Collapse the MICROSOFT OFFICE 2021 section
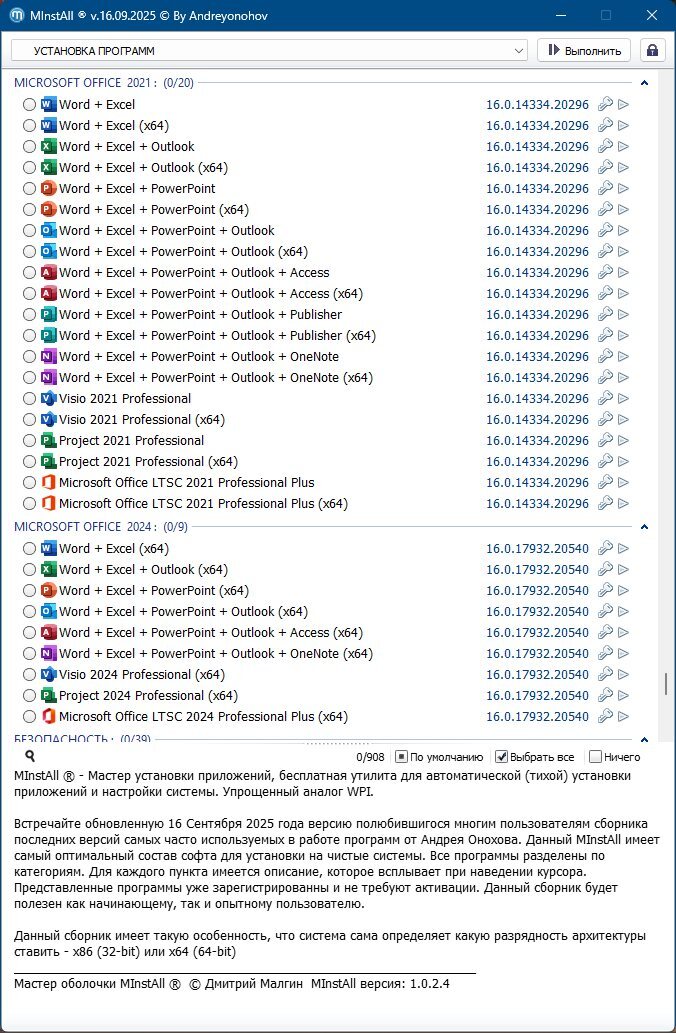The width and height of the screenshot is (676, 1033). coord(645,83)
